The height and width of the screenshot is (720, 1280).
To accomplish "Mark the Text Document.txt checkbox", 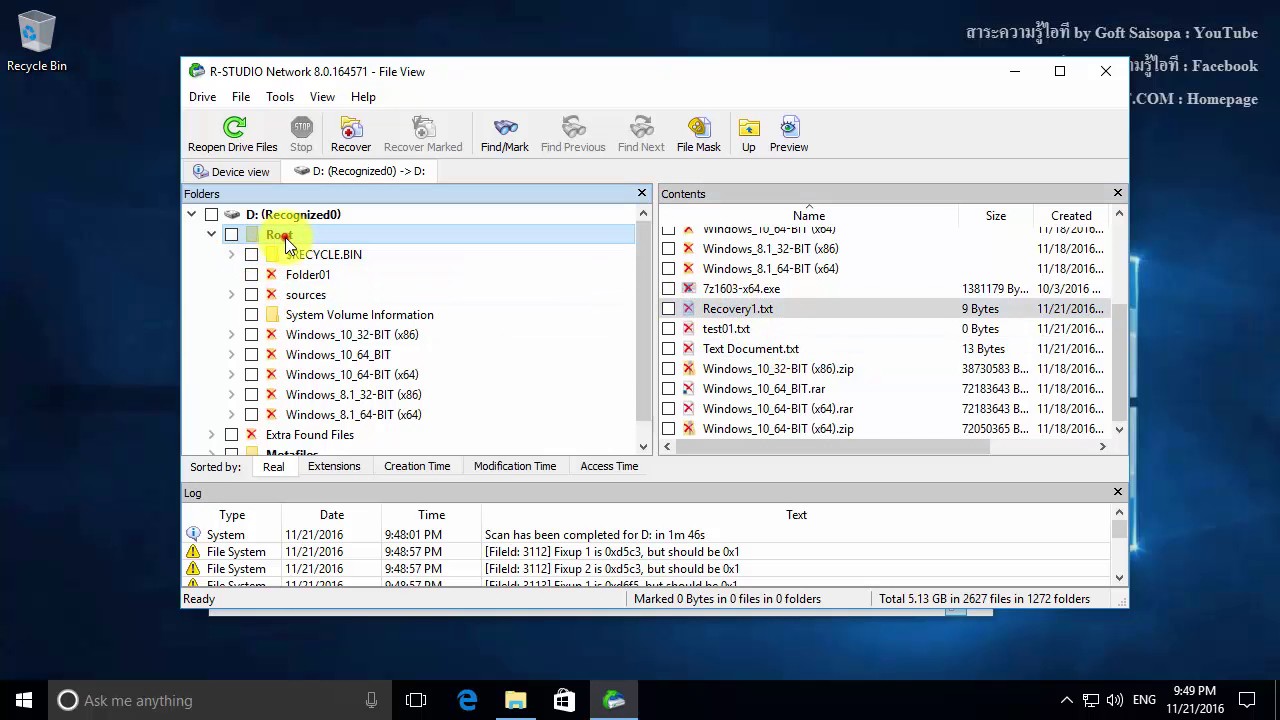I will pyautogui.click(x=668, y=348).
